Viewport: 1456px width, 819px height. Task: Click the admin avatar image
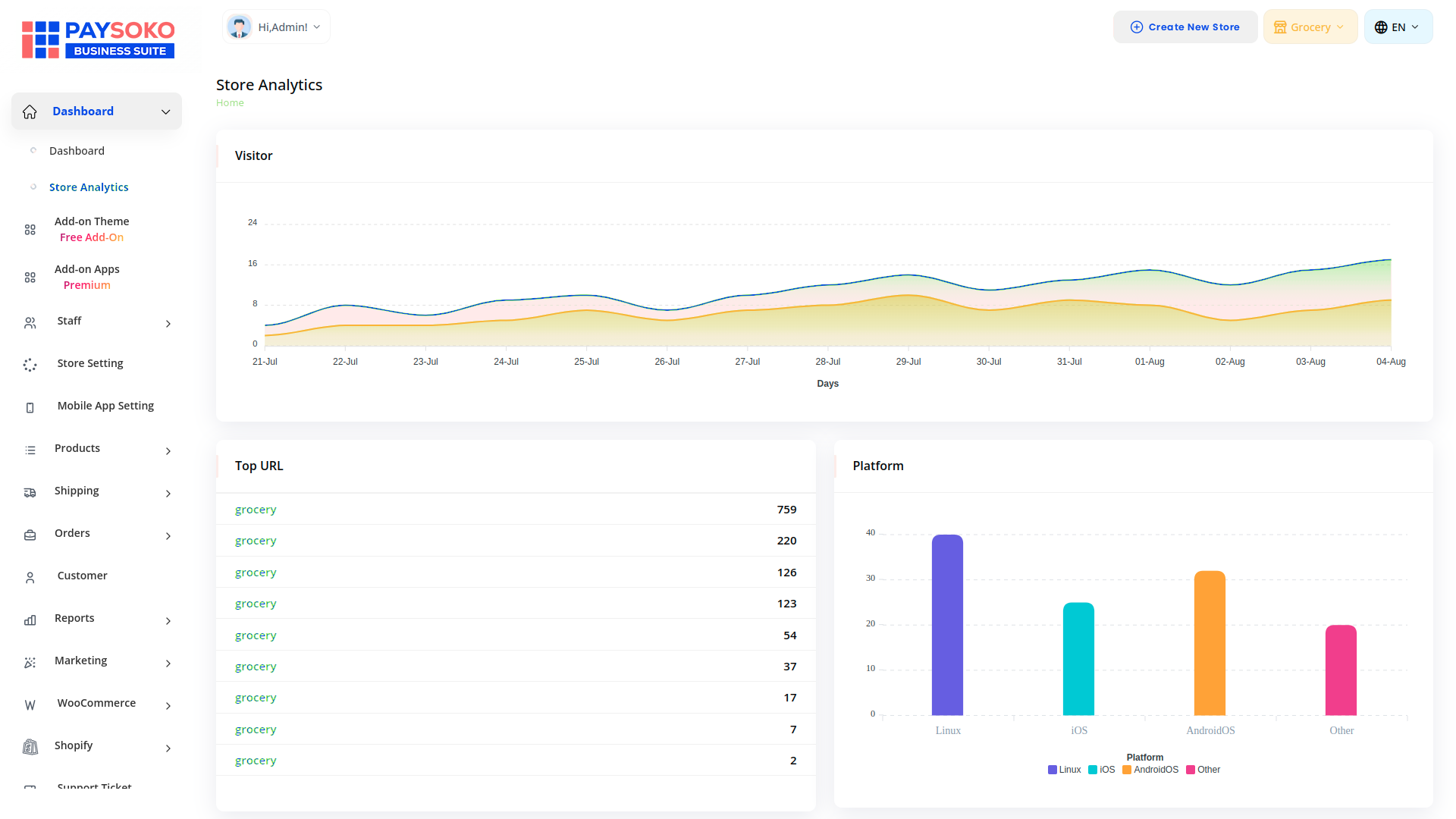(x=240, y=27)
